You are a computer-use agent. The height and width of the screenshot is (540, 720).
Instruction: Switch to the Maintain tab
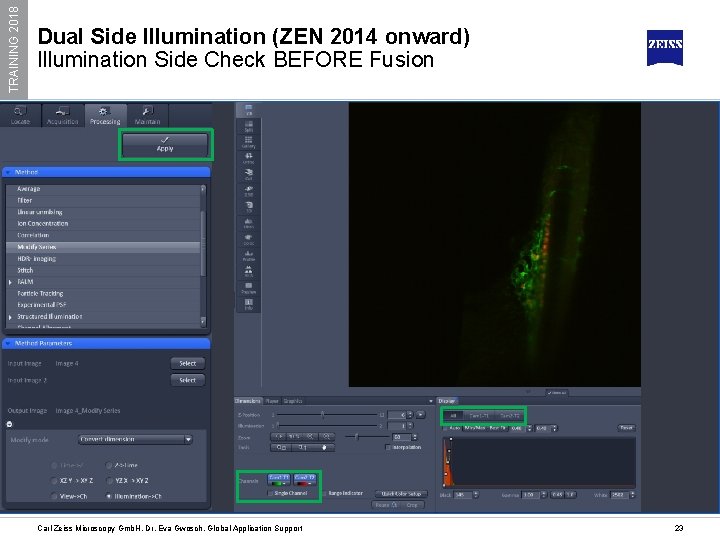147,115
